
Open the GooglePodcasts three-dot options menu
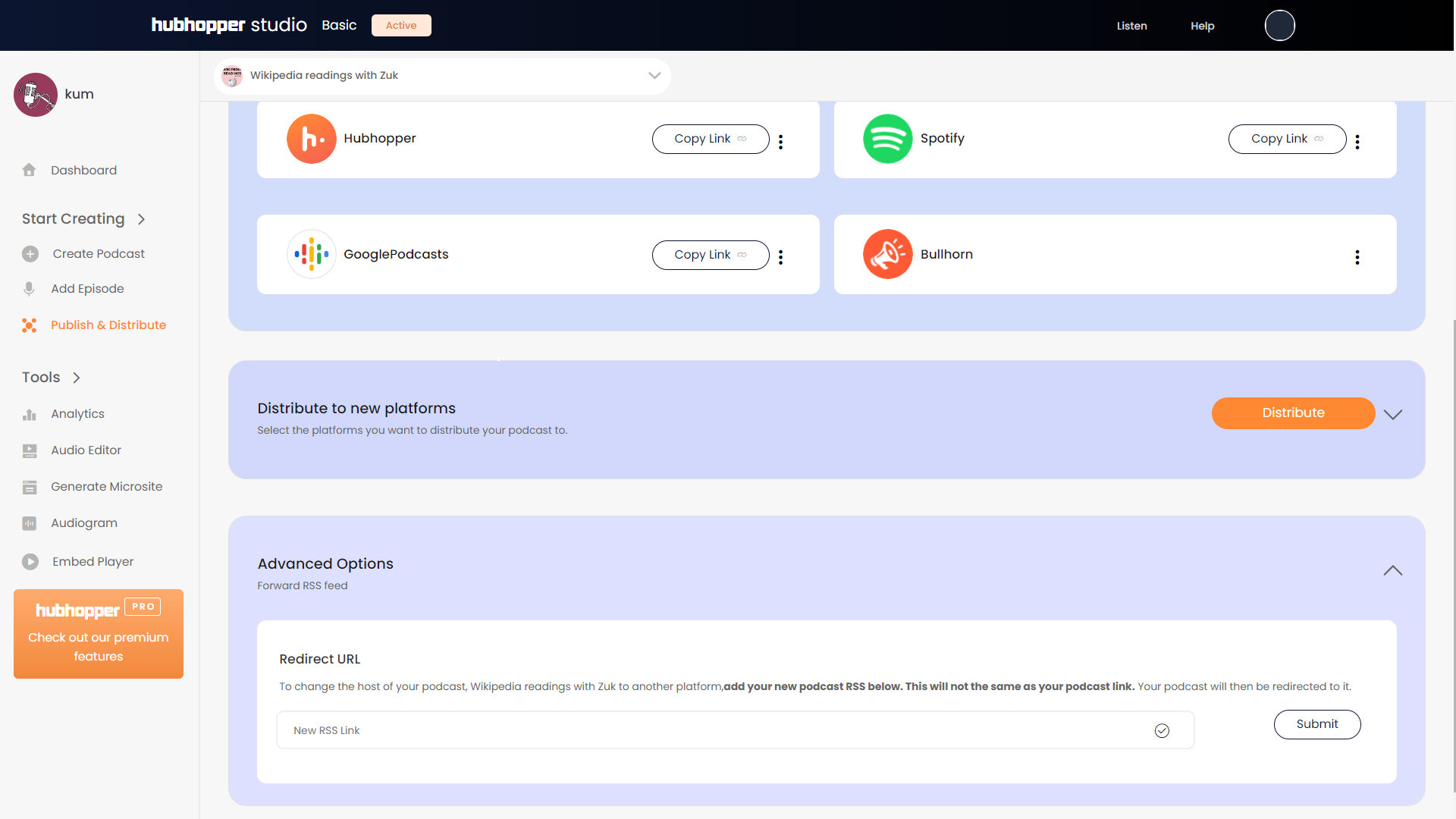tap(780, 257)
